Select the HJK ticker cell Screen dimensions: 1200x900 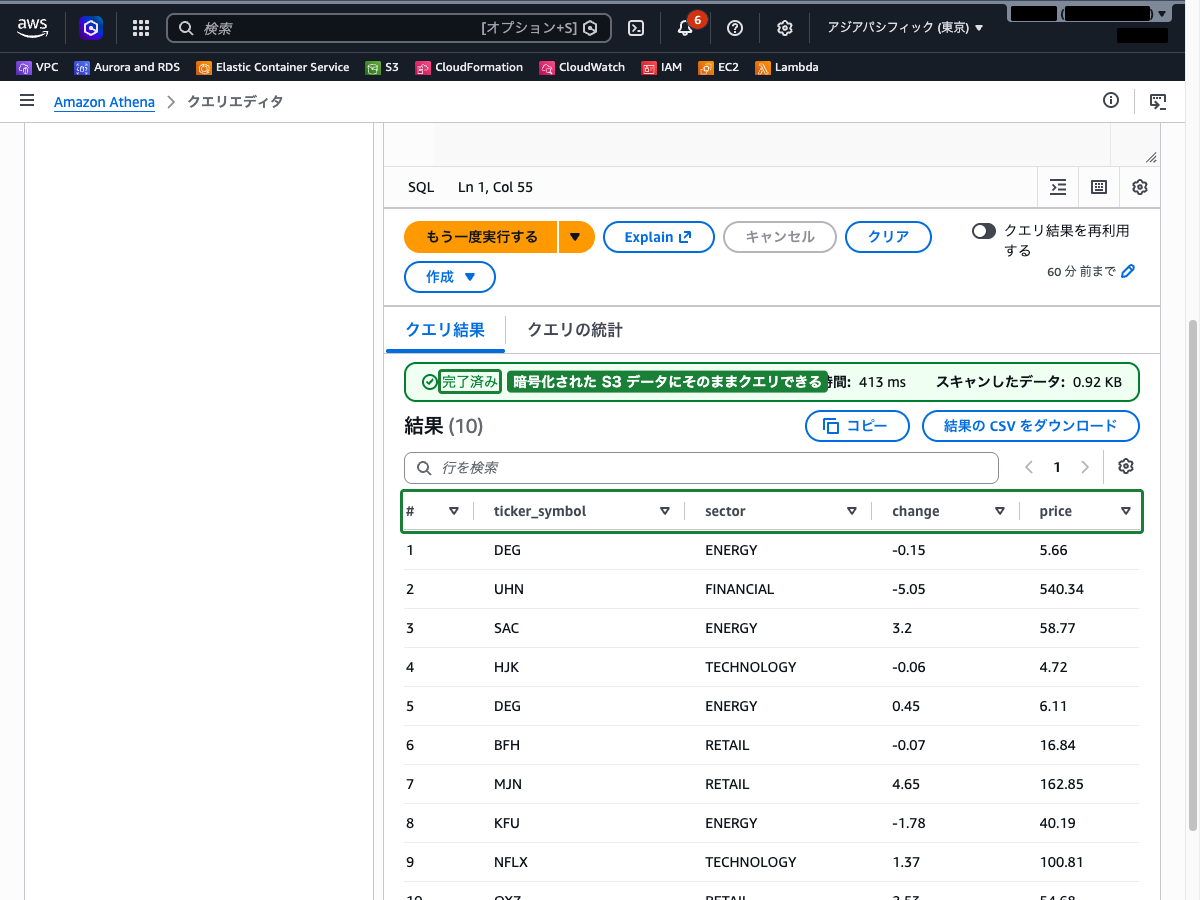(x=507, y=667)
